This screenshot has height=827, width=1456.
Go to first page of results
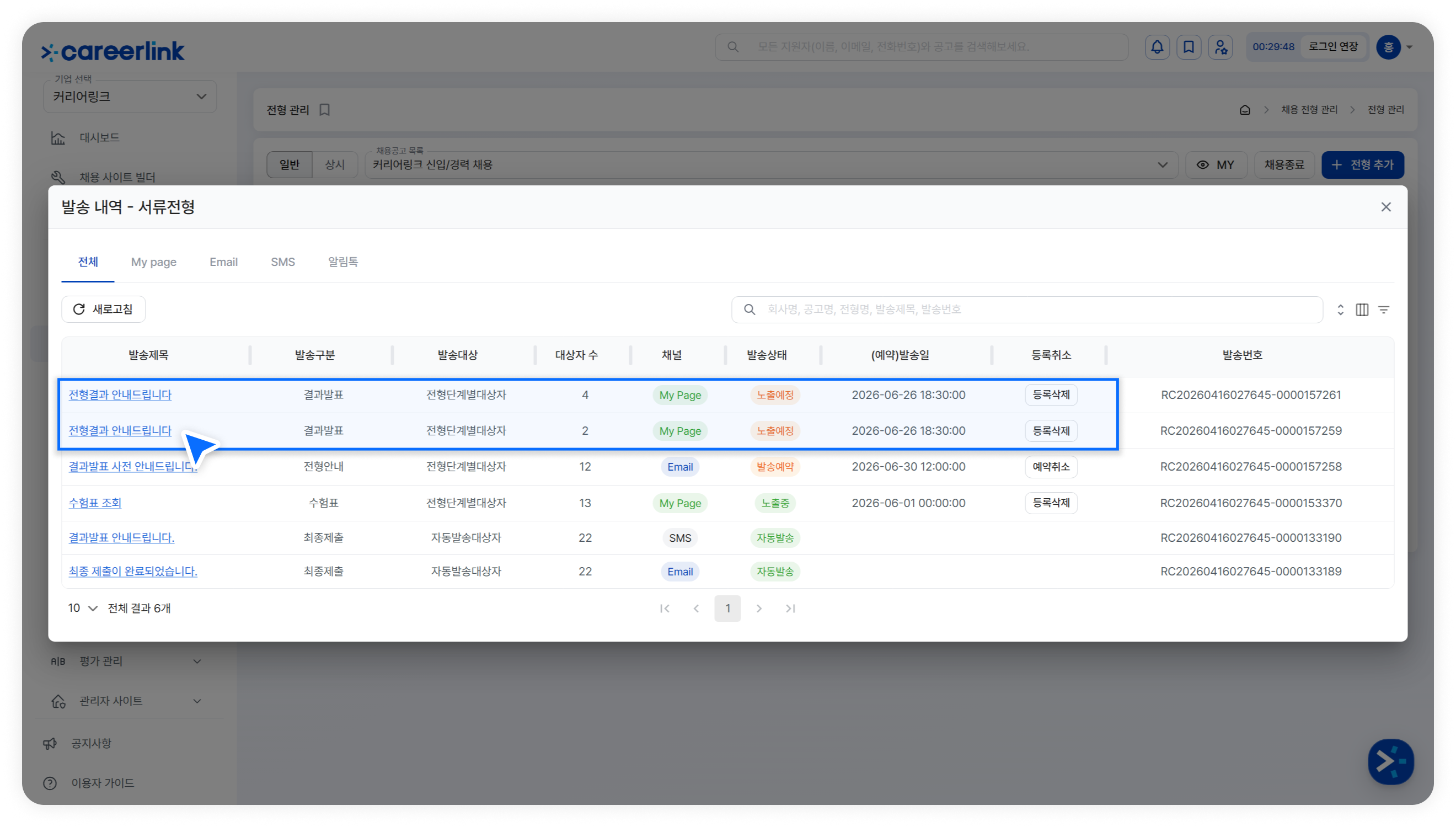[665, 609]
